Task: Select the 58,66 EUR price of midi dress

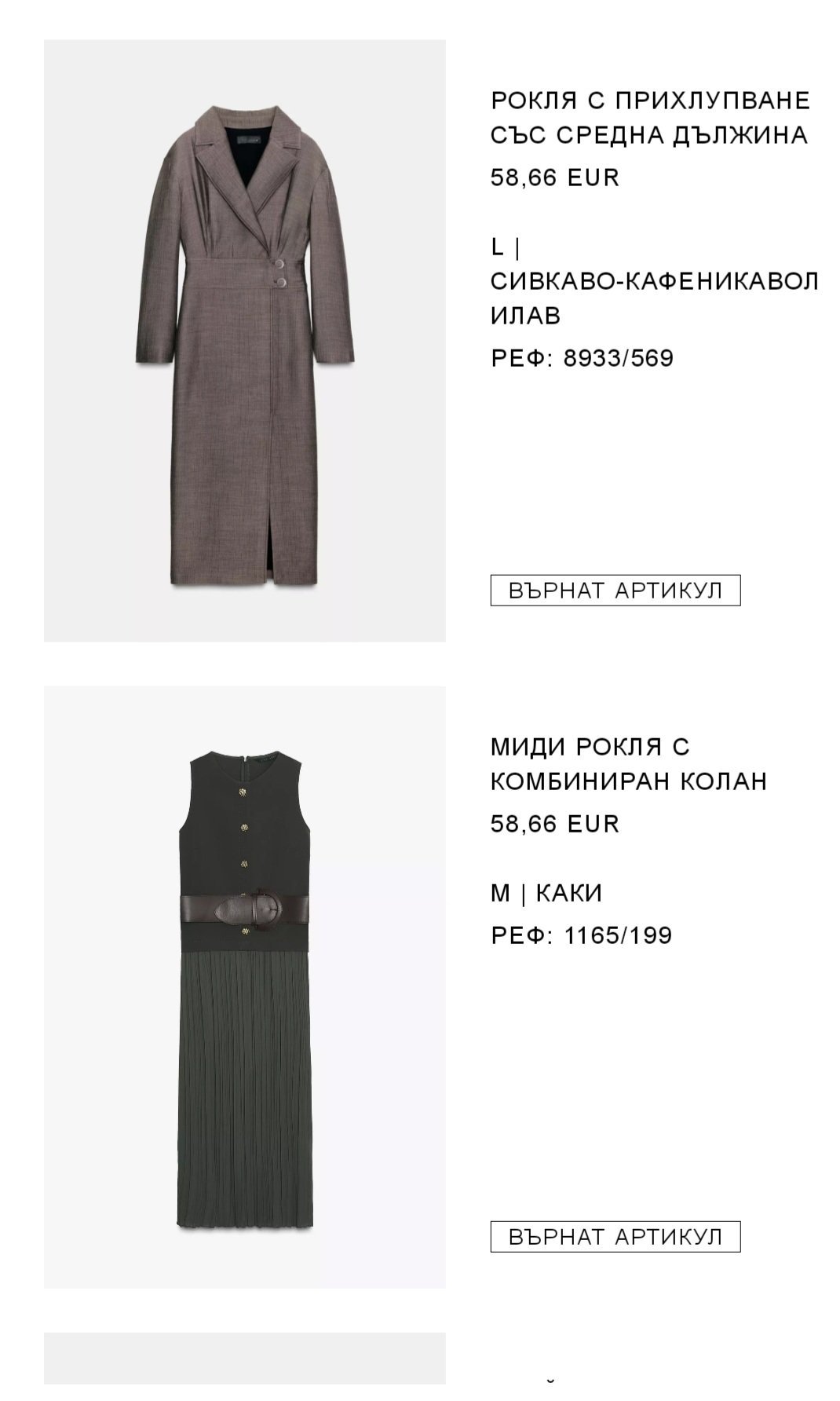Action: tap(555, 824)
